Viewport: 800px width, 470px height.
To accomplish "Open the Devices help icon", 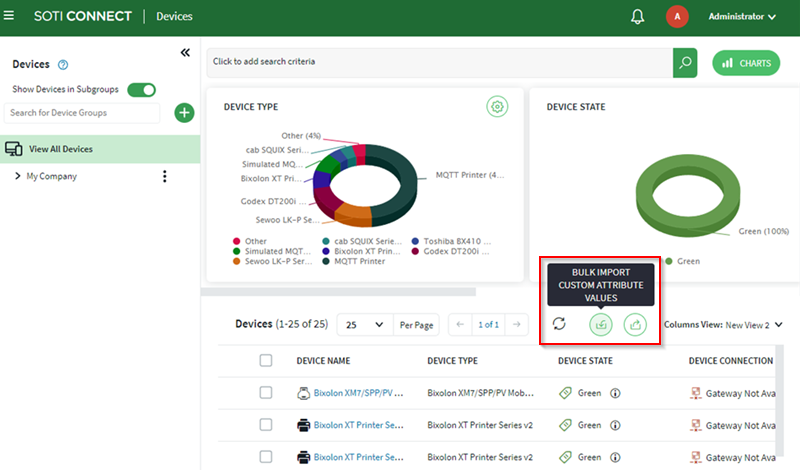I will [x=63, y=65].
